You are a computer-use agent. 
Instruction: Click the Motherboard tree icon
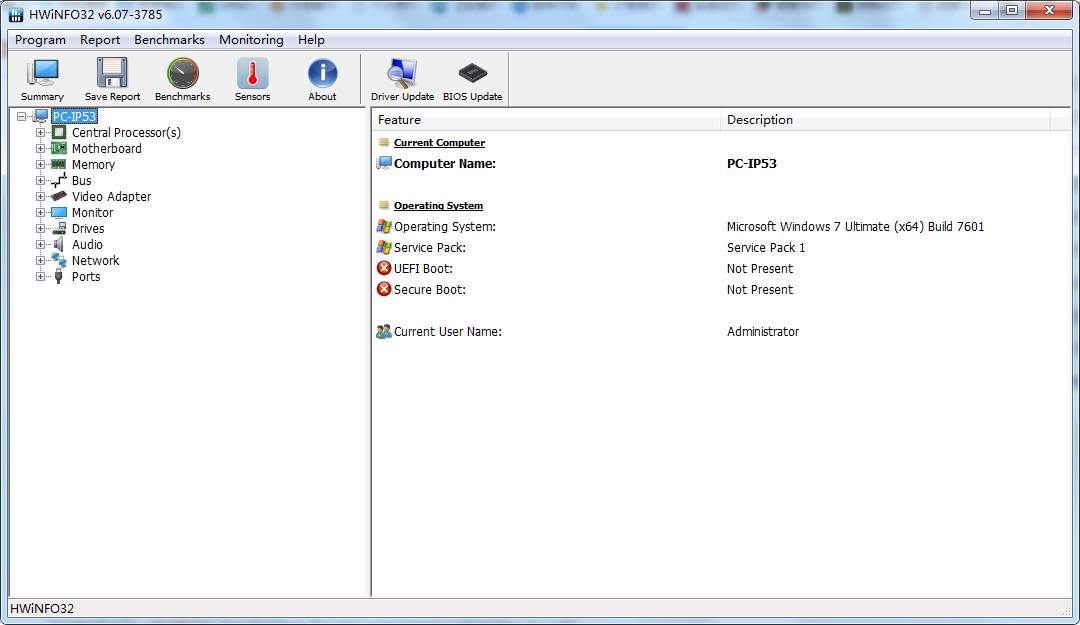[x=59, y=148]
